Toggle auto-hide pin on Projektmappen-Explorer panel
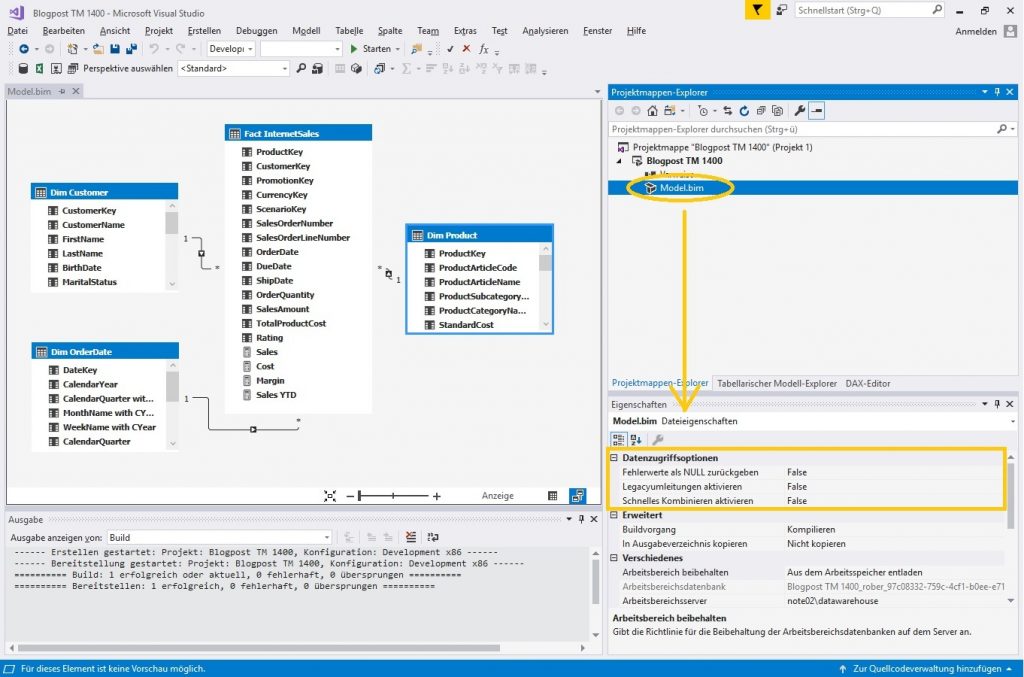This screenshot has height=677, width=1024. (x=996, y=92)
